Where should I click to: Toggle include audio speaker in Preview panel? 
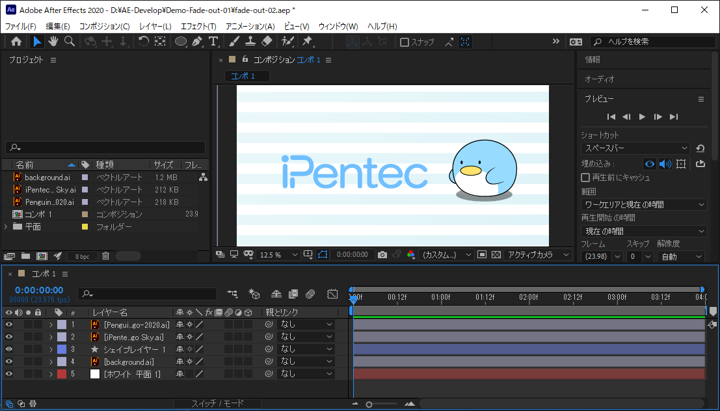(x=665, y=163)
